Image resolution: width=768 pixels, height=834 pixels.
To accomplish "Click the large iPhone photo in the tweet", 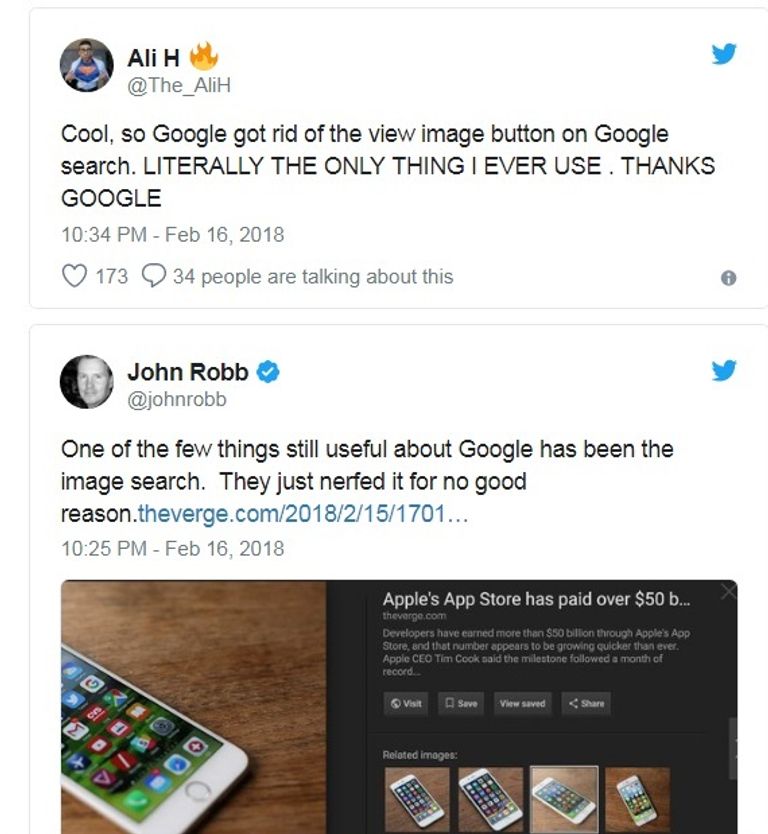I will 194,707.
